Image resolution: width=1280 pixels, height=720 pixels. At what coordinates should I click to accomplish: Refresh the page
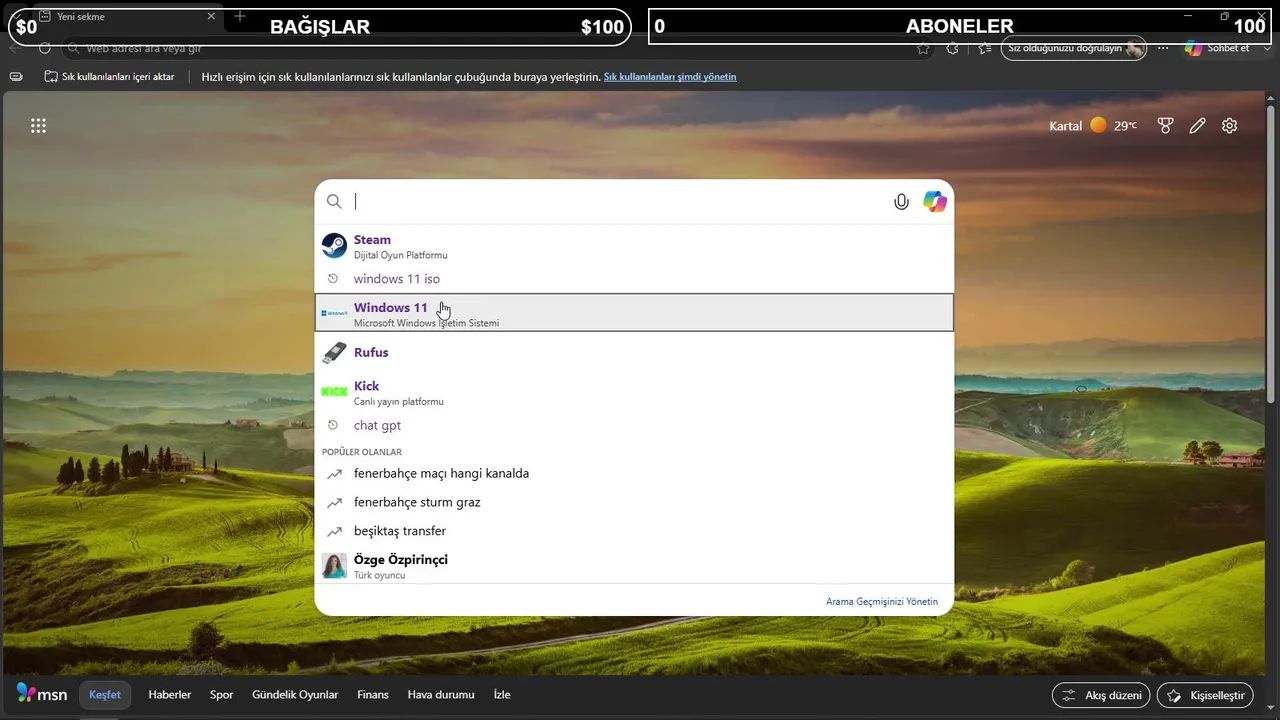tap(45, 48)
